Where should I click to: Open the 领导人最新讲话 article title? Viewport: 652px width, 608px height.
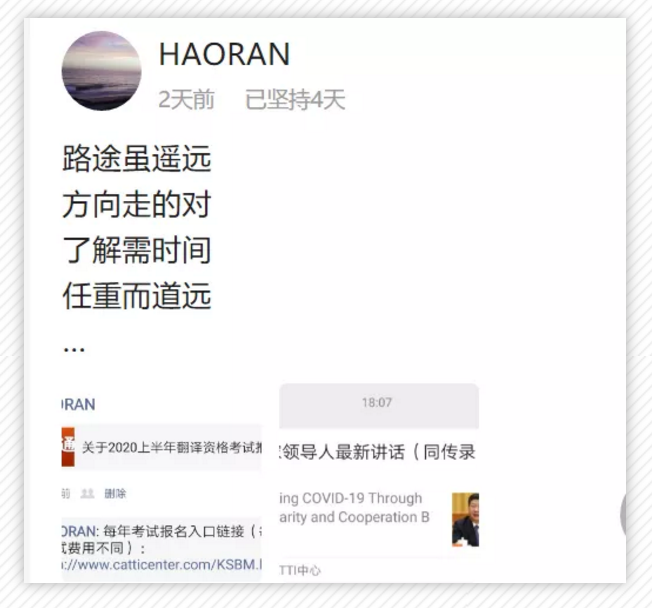378,452
